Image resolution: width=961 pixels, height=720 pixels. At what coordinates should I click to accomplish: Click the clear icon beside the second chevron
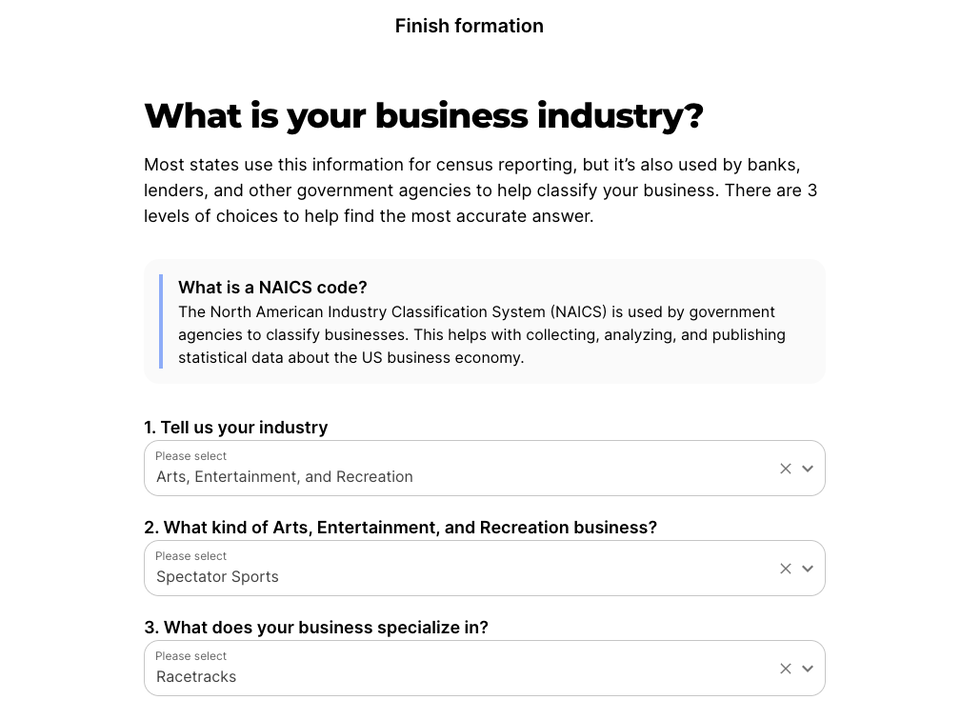(x=786, y=568)
